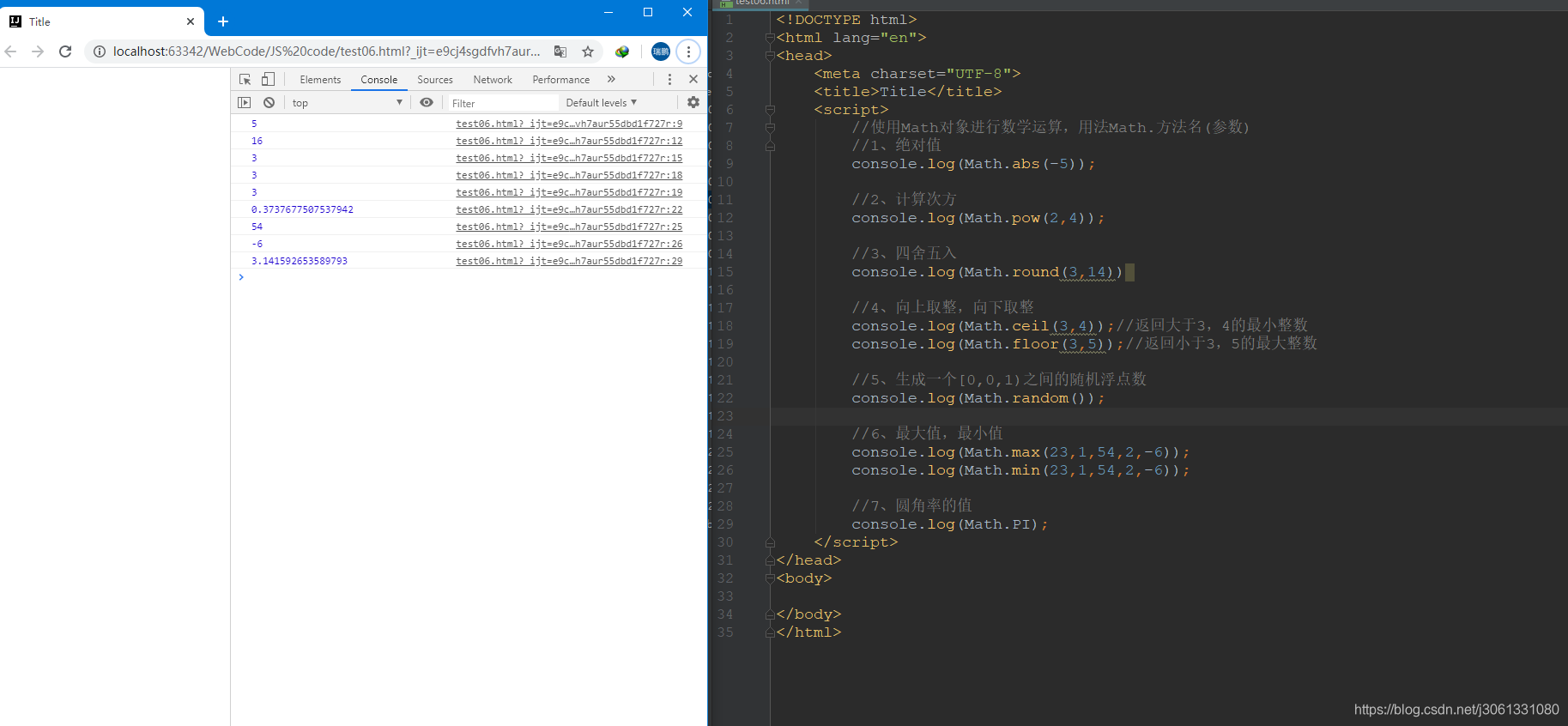Close the Title browser tab

pyautogui.click(x=191, y=21)
